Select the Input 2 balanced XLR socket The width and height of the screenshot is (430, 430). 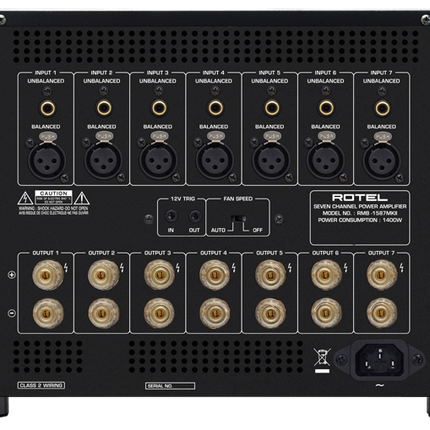pyautogui.click(x=103, y=161)
